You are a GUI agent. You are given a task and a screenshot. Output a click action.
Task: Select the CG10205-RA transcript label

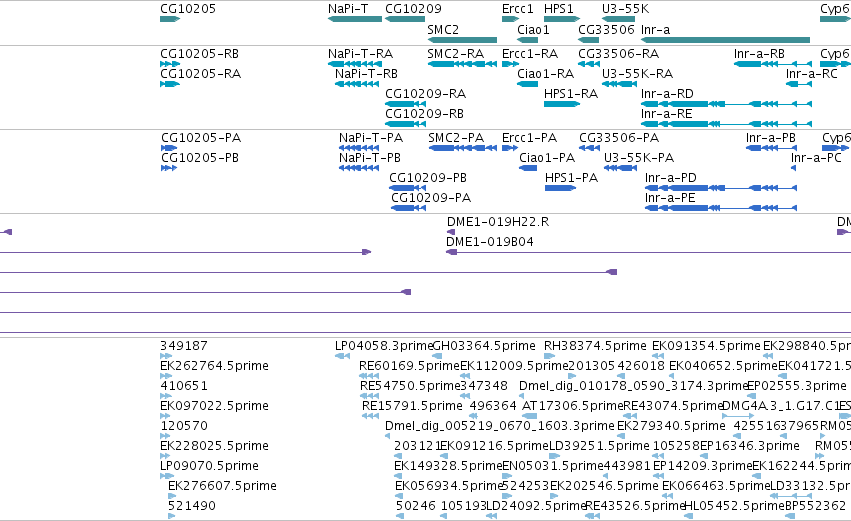point(200,73)
